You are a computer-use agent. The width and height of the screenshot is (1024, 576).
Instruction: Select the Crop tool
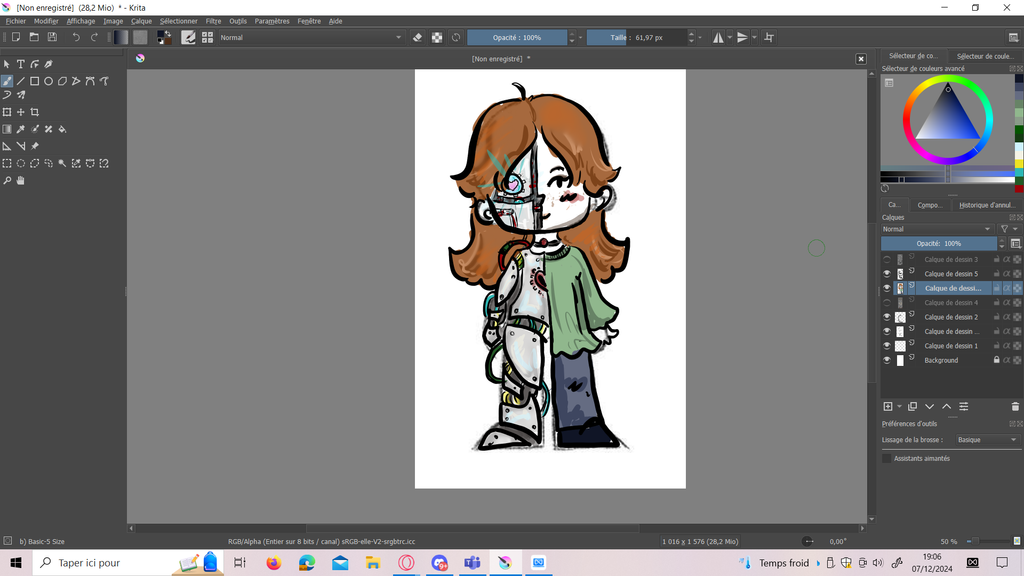point(34,112)
